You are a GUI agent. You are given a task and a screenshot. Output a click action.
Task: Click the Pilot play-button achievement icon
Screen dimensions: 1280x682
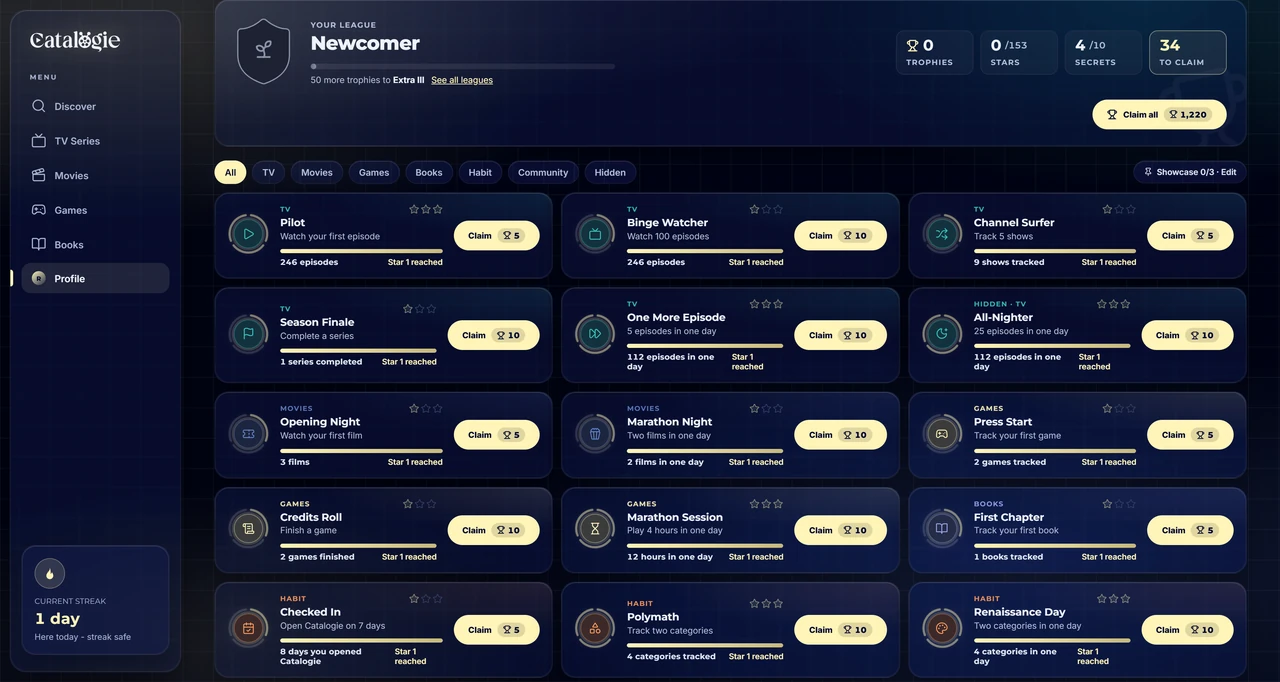(x=248, y=235)
